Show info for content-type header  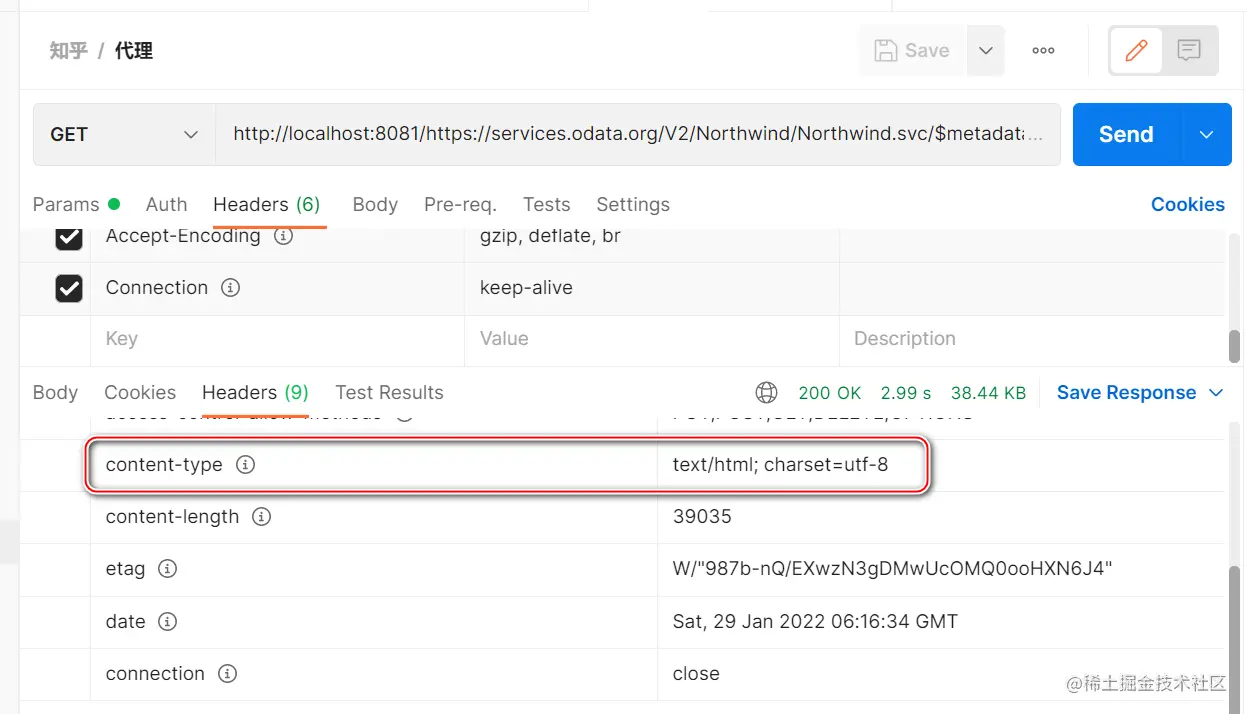(x=245, y=465)
